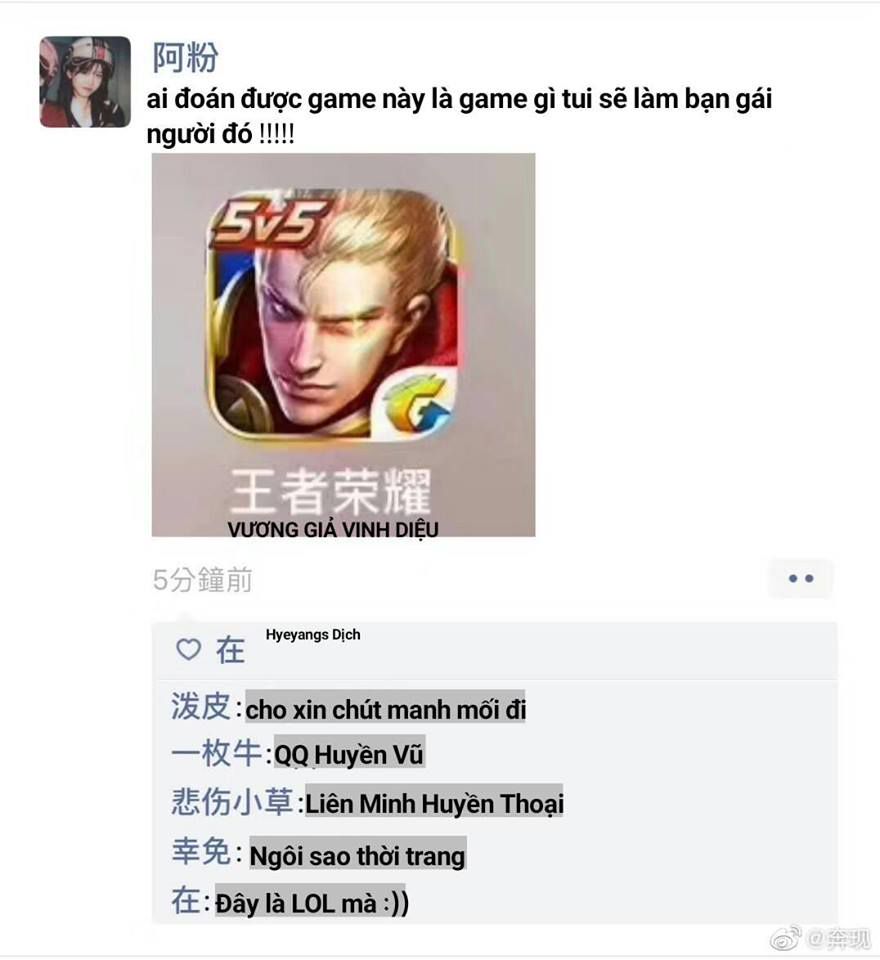Click the username 阿粉
This screenshot has width=880, height=960.
pyautogui.click(x=186, y=58)
